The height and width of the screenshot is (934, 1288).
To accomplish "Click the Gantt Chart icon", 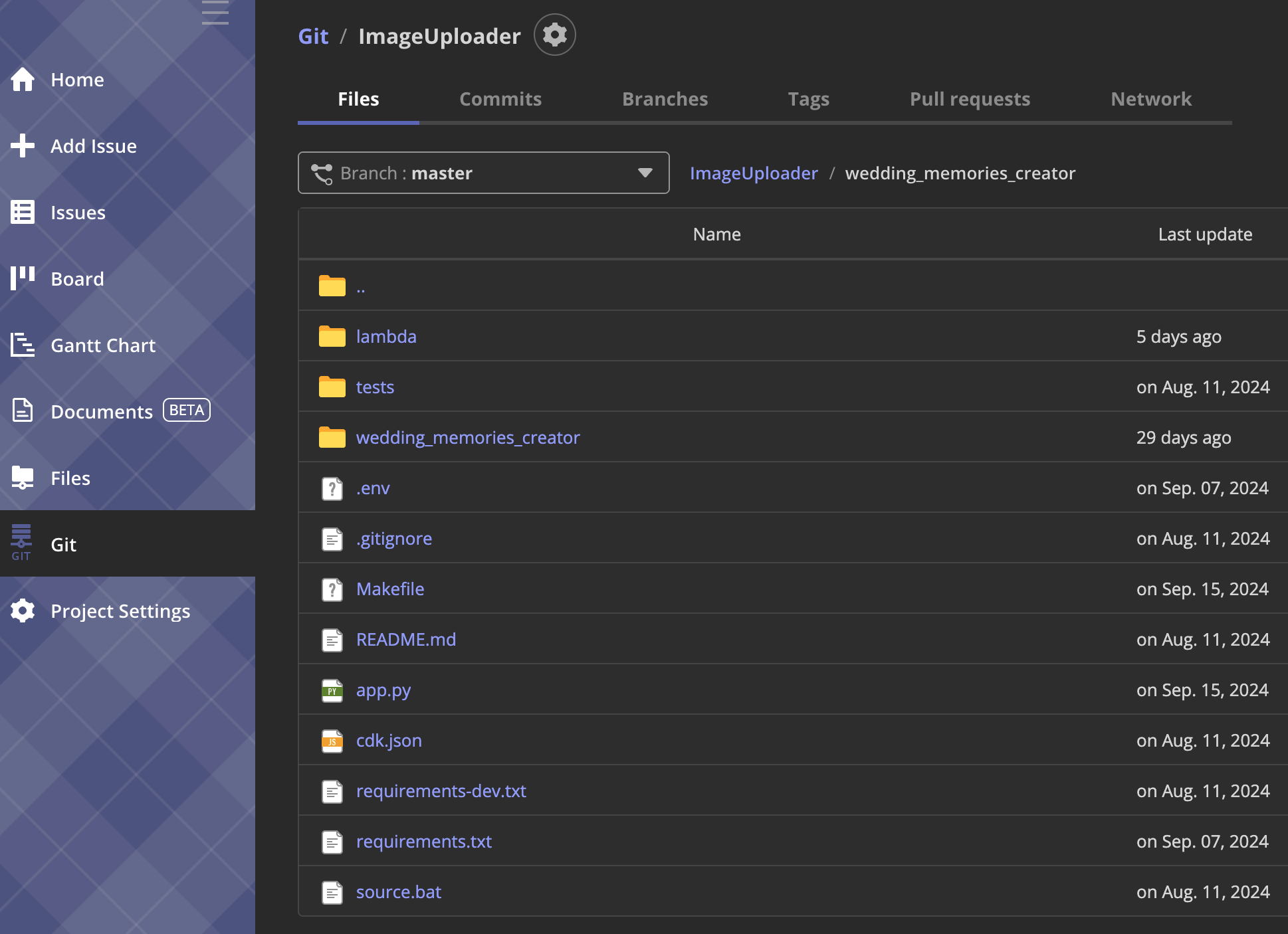I will click(x=23, y=345).
